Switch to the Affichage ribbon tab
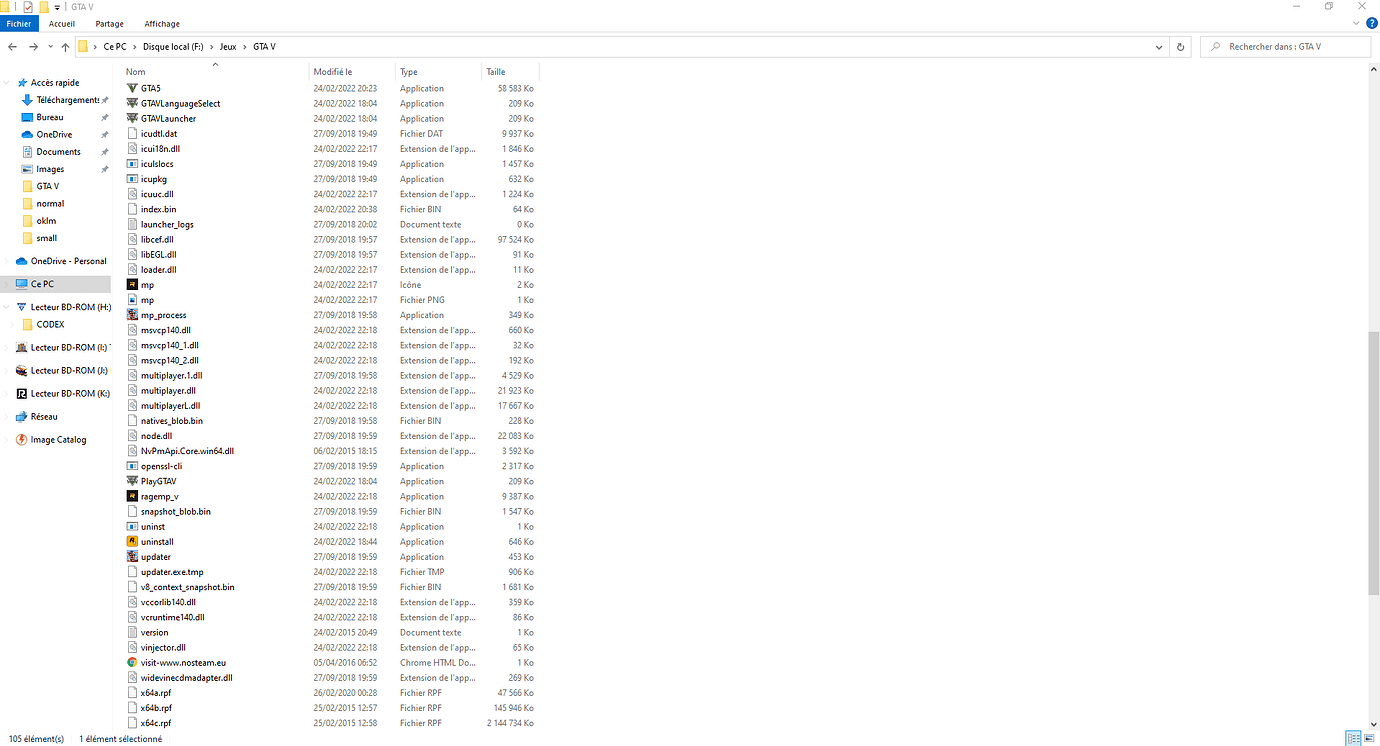 pos(161,23)
